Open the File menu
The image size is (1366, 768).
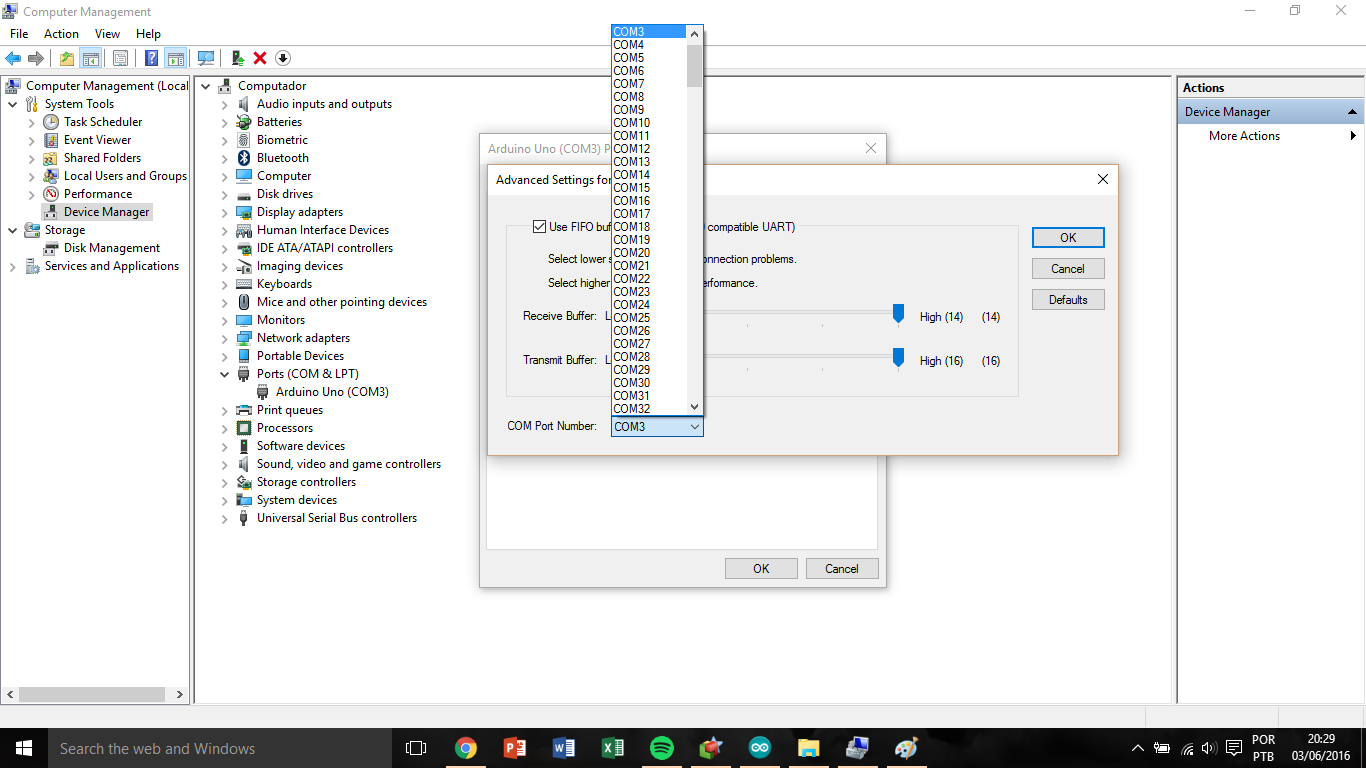click(x=19, y=34)
